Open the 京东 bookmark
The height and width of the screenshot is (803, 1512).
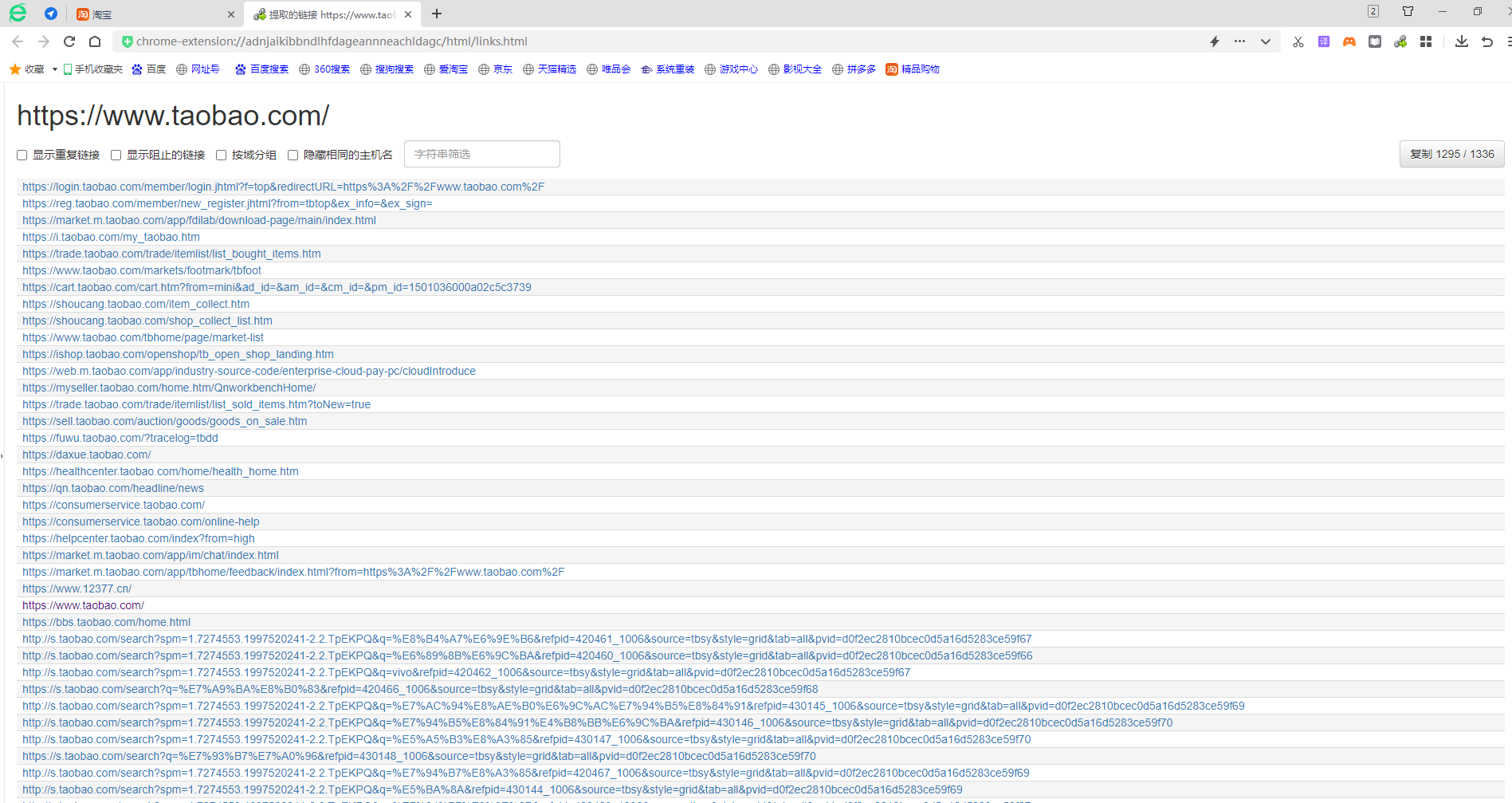[495, 69]
